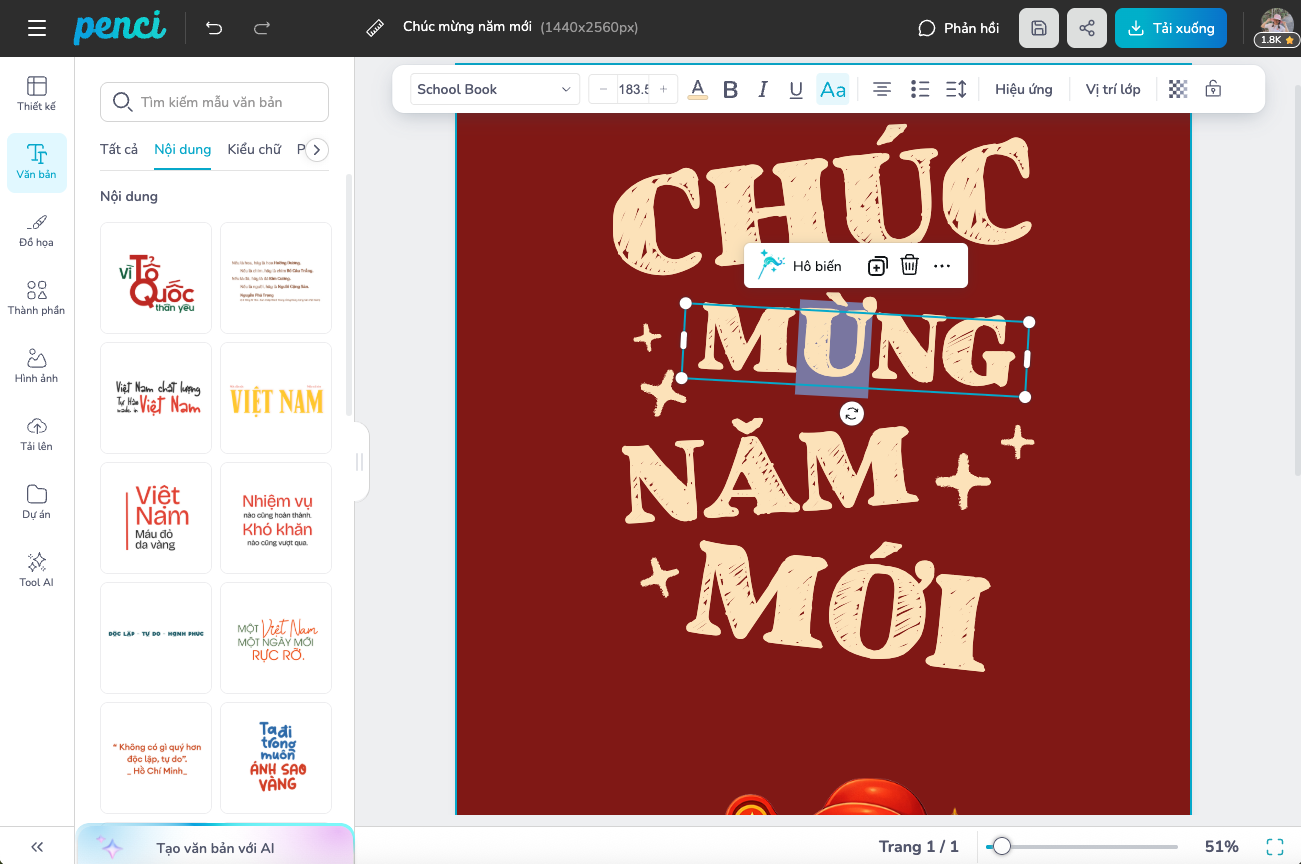Open the three-dot more options menu
The width and height of the screenshot is (1301, 864).
[942, 266]
